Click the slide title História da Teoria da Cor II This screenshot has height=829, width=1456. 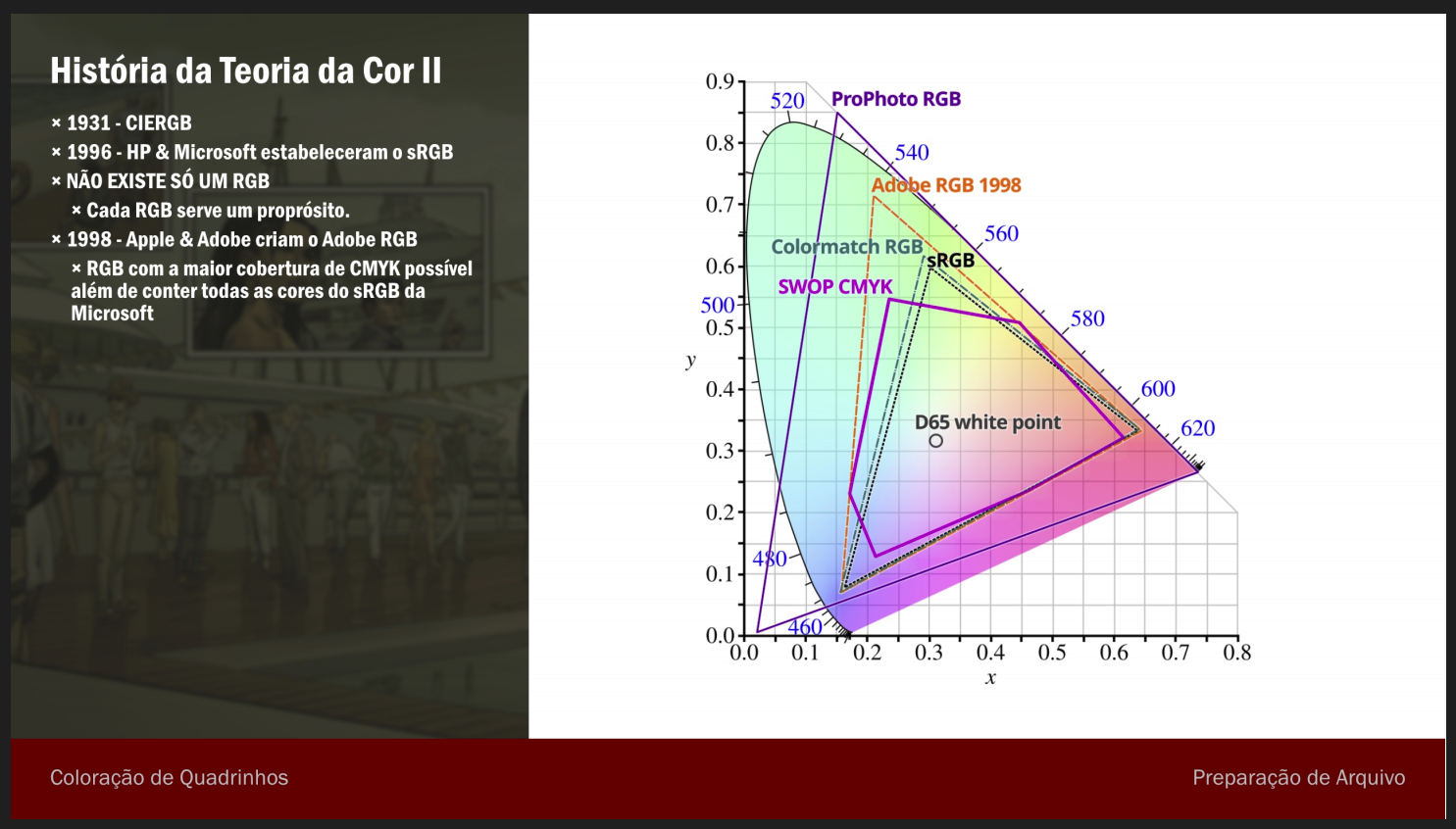[245, 71]
